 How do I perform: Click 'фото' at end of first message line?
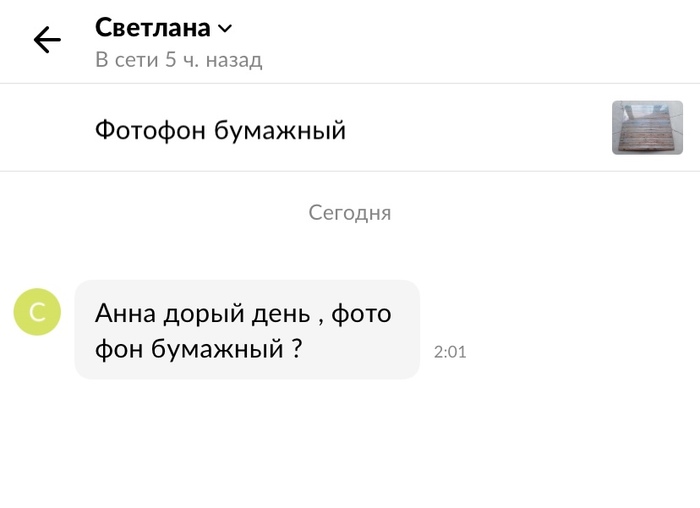coord(361,314)
